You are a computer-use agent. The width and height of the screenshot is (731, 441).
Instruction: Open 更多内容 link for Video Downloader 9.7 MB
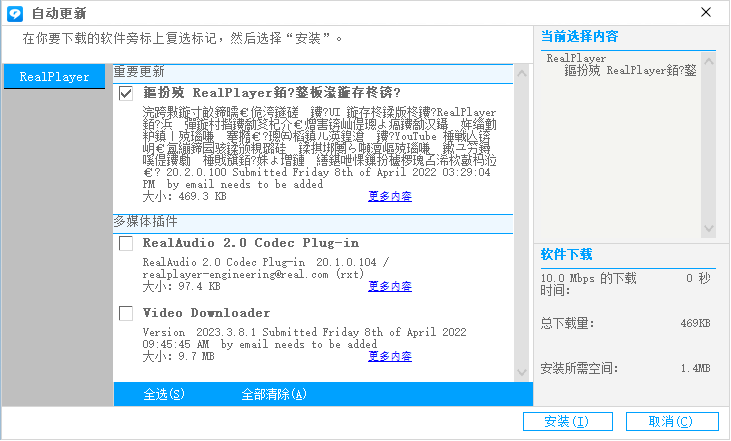(x=390, y=356)
